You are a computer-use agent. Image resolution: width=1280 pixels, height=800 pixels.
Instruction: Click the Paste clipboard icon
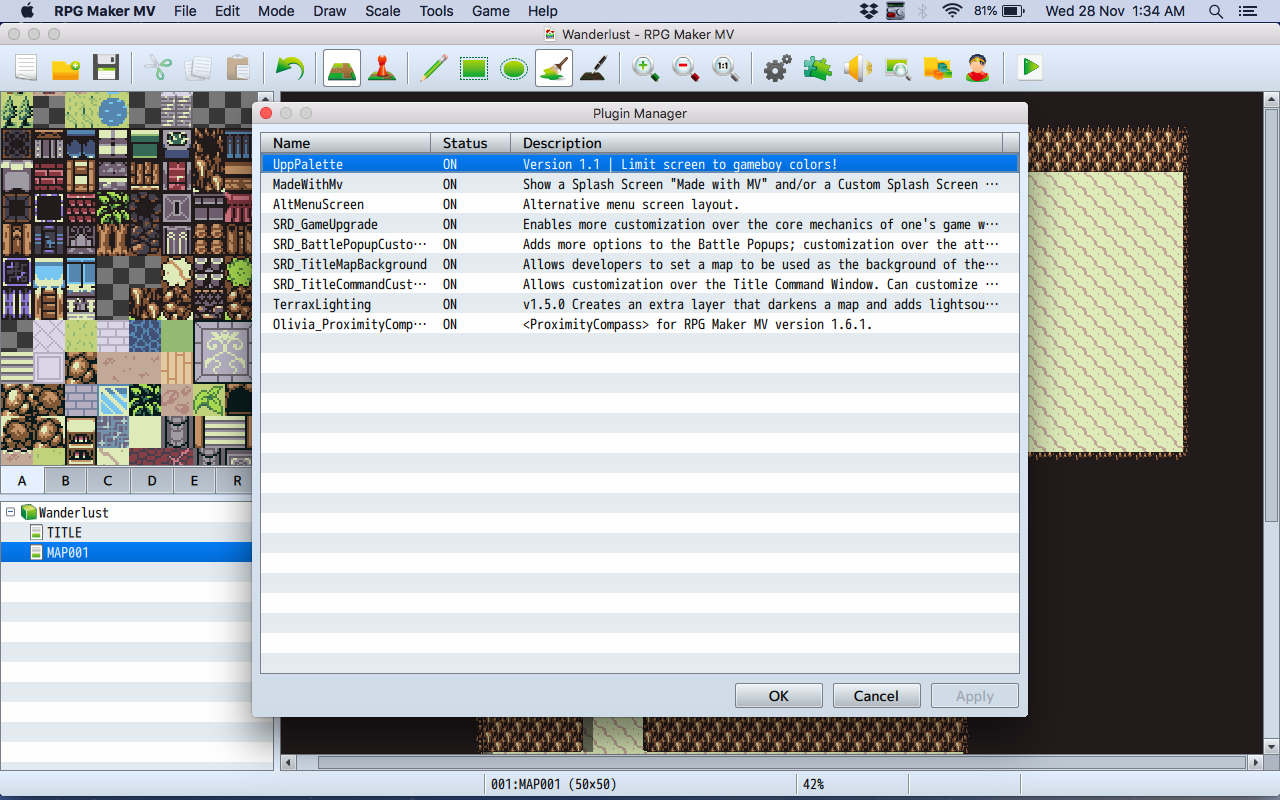[238, 68]
